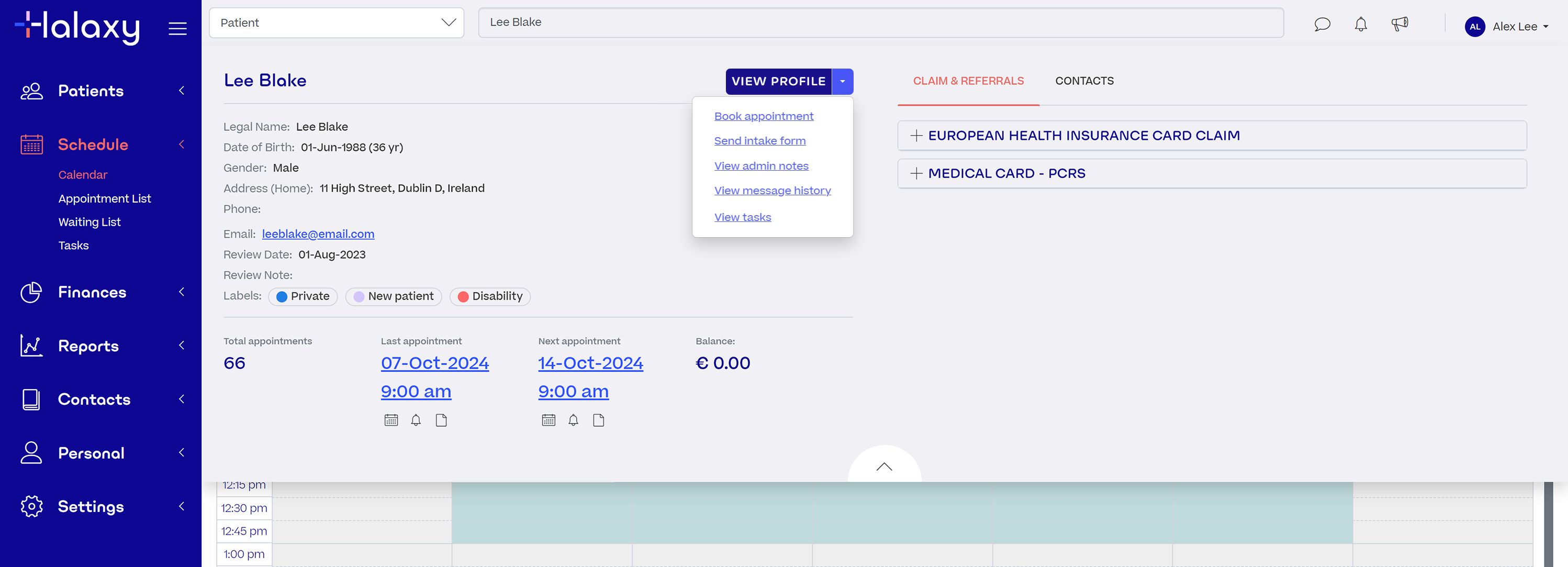The image size is (1568, 567).
Task: Open the notifications bell in header
Action: (x=1361, y=25)
